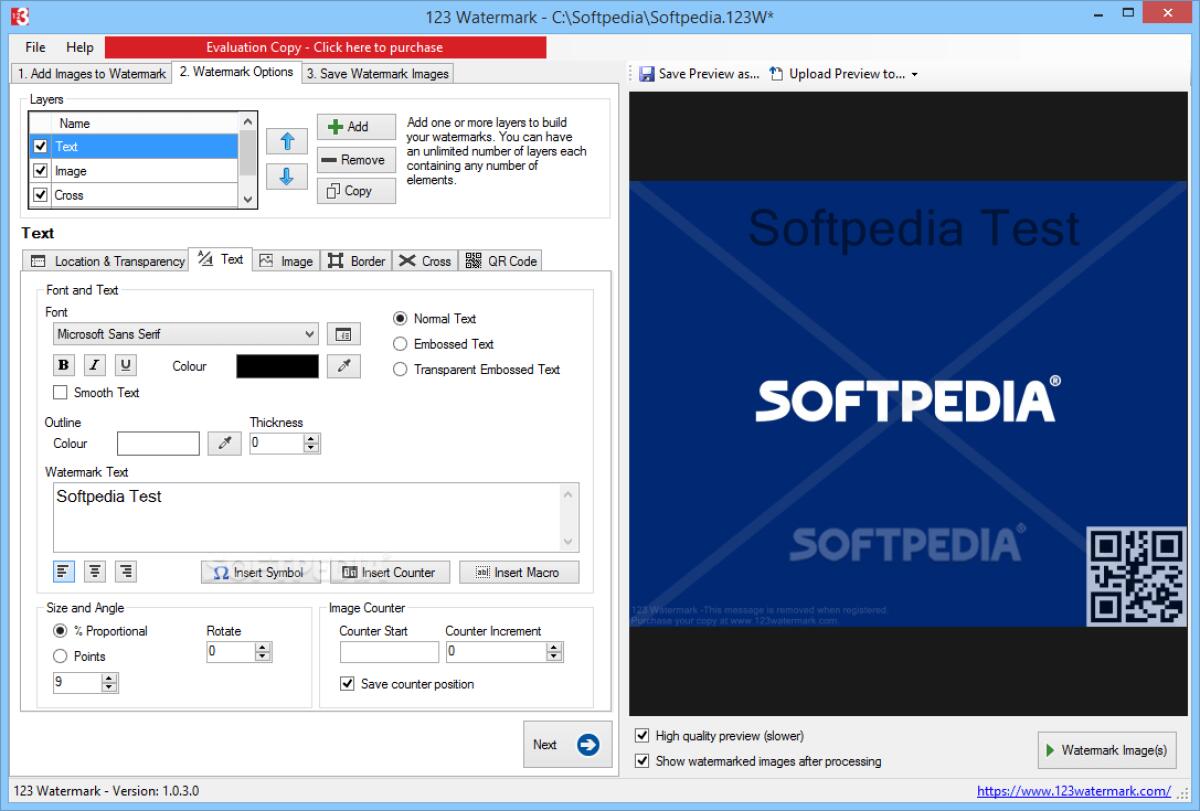Move the selected layer down
Image resolution: width=1200 pixels, height=811 pixels.
click(287, 176)
